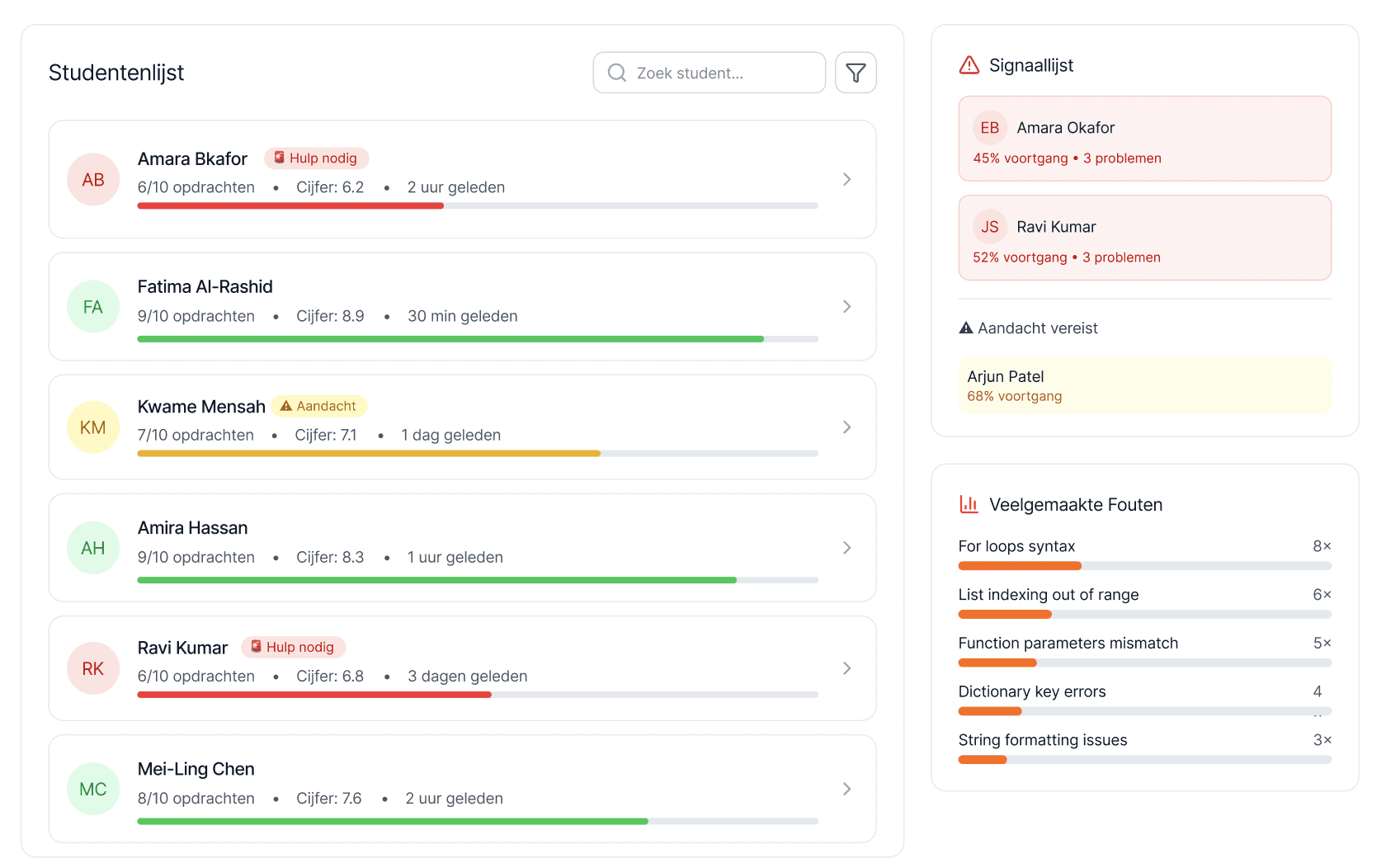Click the Hulp nodig badge on Amara Bkafor
Viewport: 1386px width, 868px height.
[317, 158]
